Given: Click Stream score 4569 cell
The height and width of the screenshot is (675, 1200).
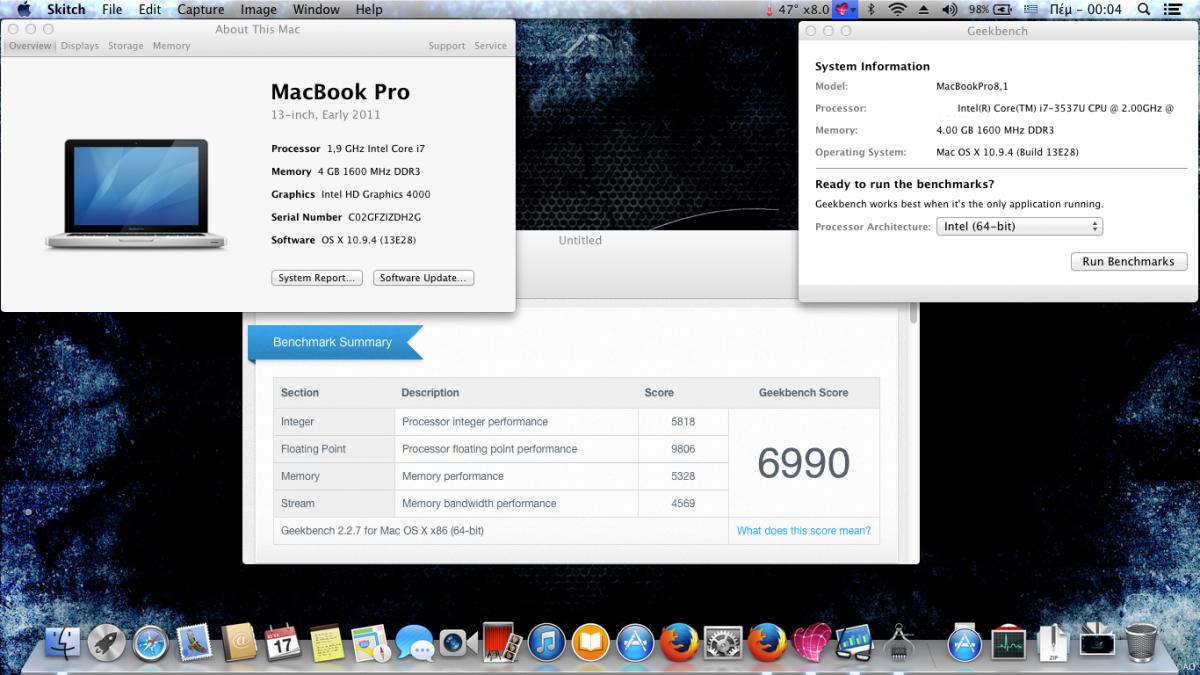Looking at the screenshot, I should [x=684, y=503].
